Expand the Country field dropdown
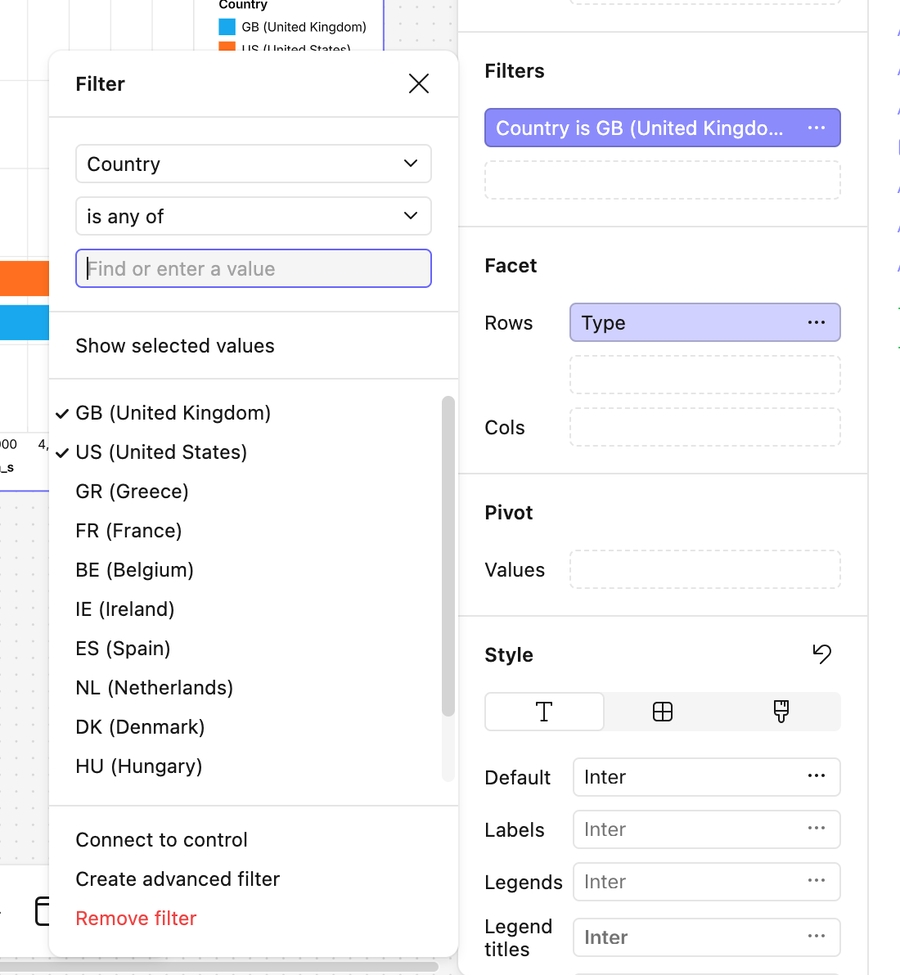The width and height of the screenshot is (900, 975). pyautogui.click(x=253, y=164)
